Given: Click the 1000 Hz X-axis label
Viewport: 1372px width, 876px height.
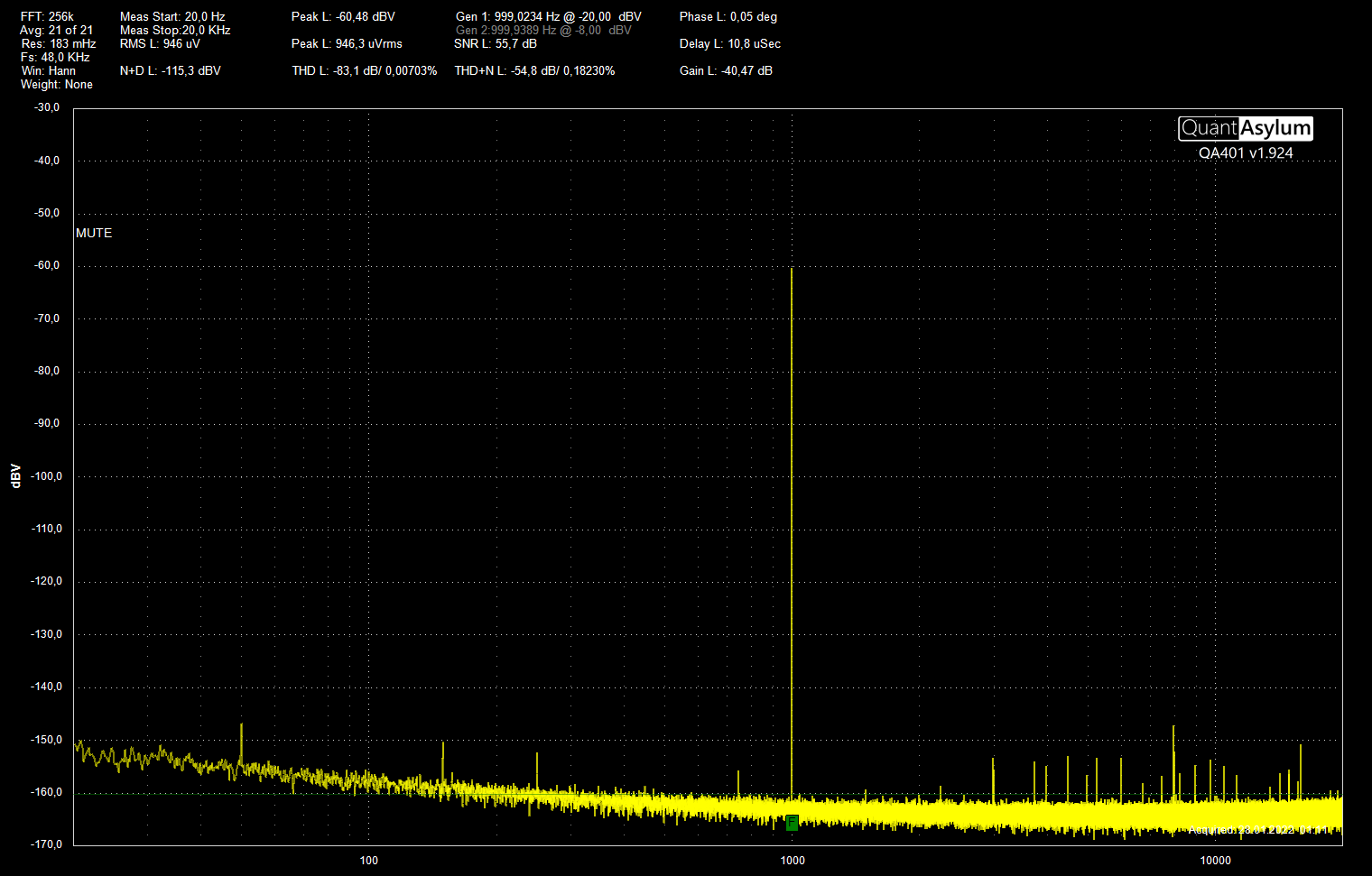Looking at the screenshot, I should [x=793, y=860].
